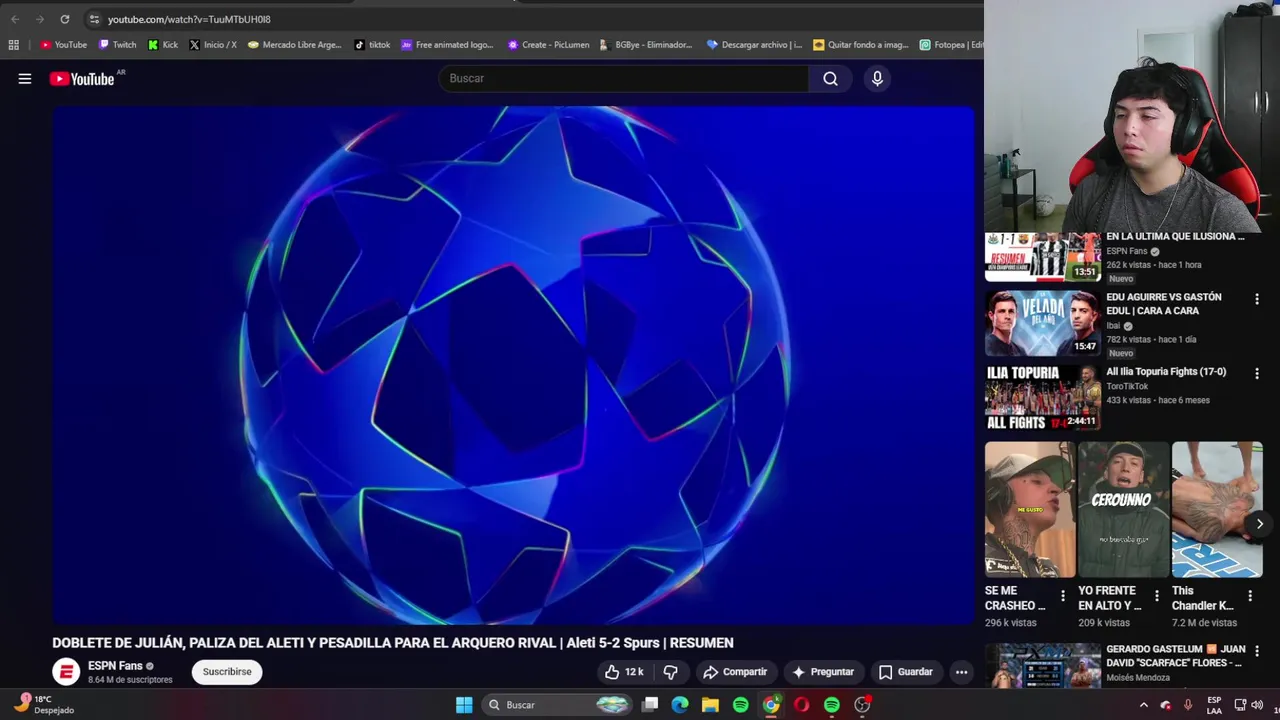Image resolution: width=1280 pixels, height=720 pixels.
Task: Open the Twitch bookmark
Action: [x=118, y=45]
